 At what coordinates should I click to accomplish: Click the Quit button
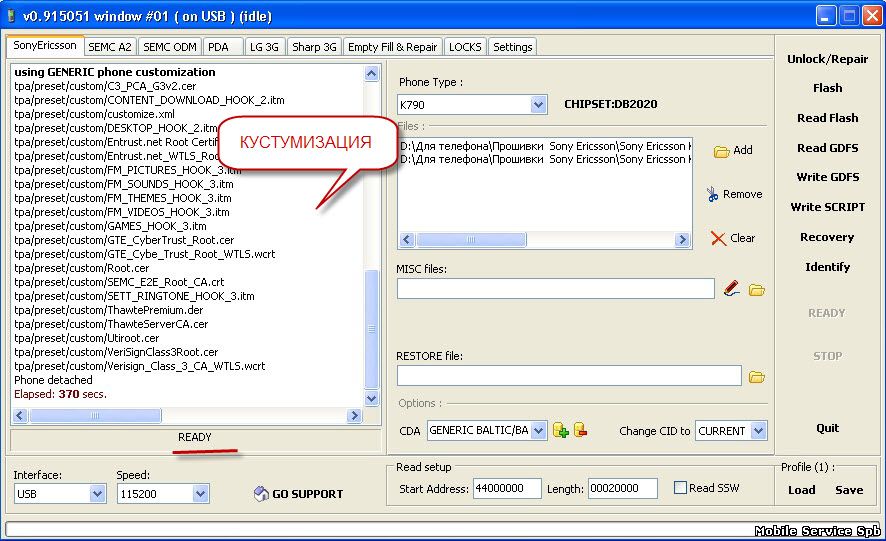(x=827, y=428)
